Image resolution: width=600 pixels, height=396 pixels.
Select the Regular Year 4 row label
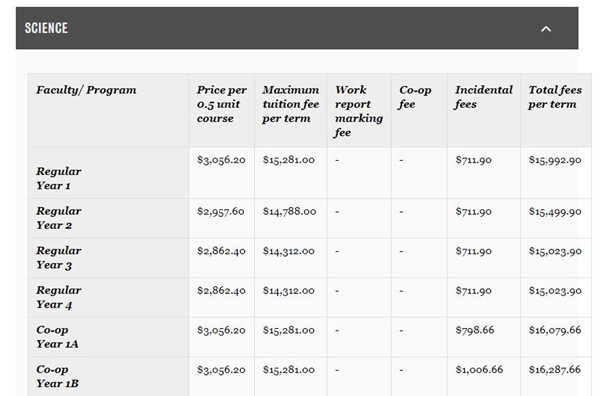point(59,297)
